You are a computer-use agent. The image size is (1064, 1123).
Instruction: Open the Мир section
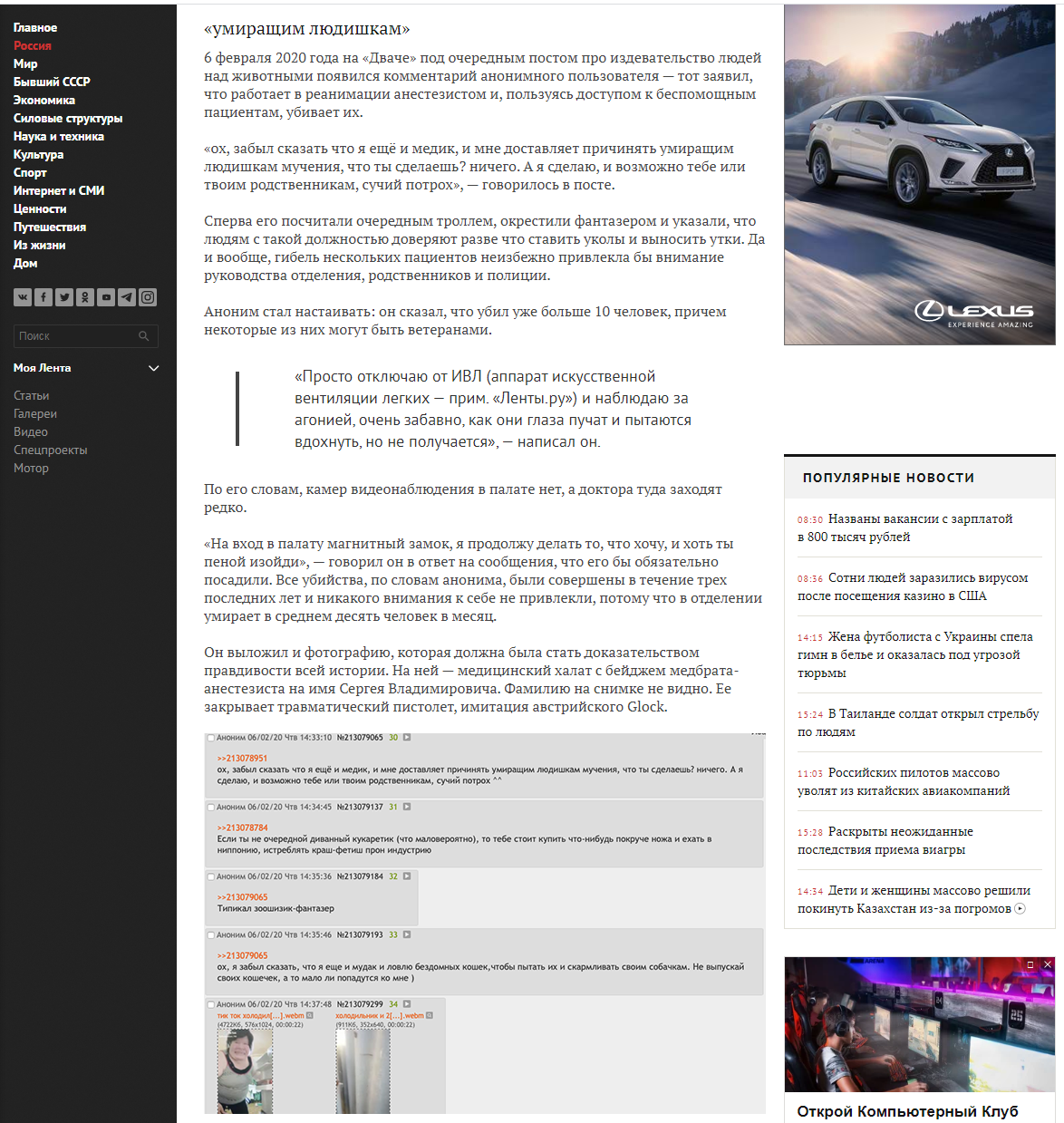click(x=25, y=64)
